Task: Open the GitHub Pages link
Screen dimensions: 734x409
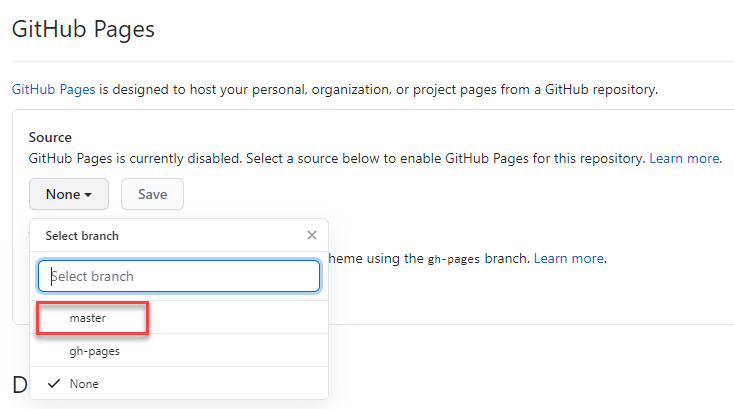Action: coord(53,89)
